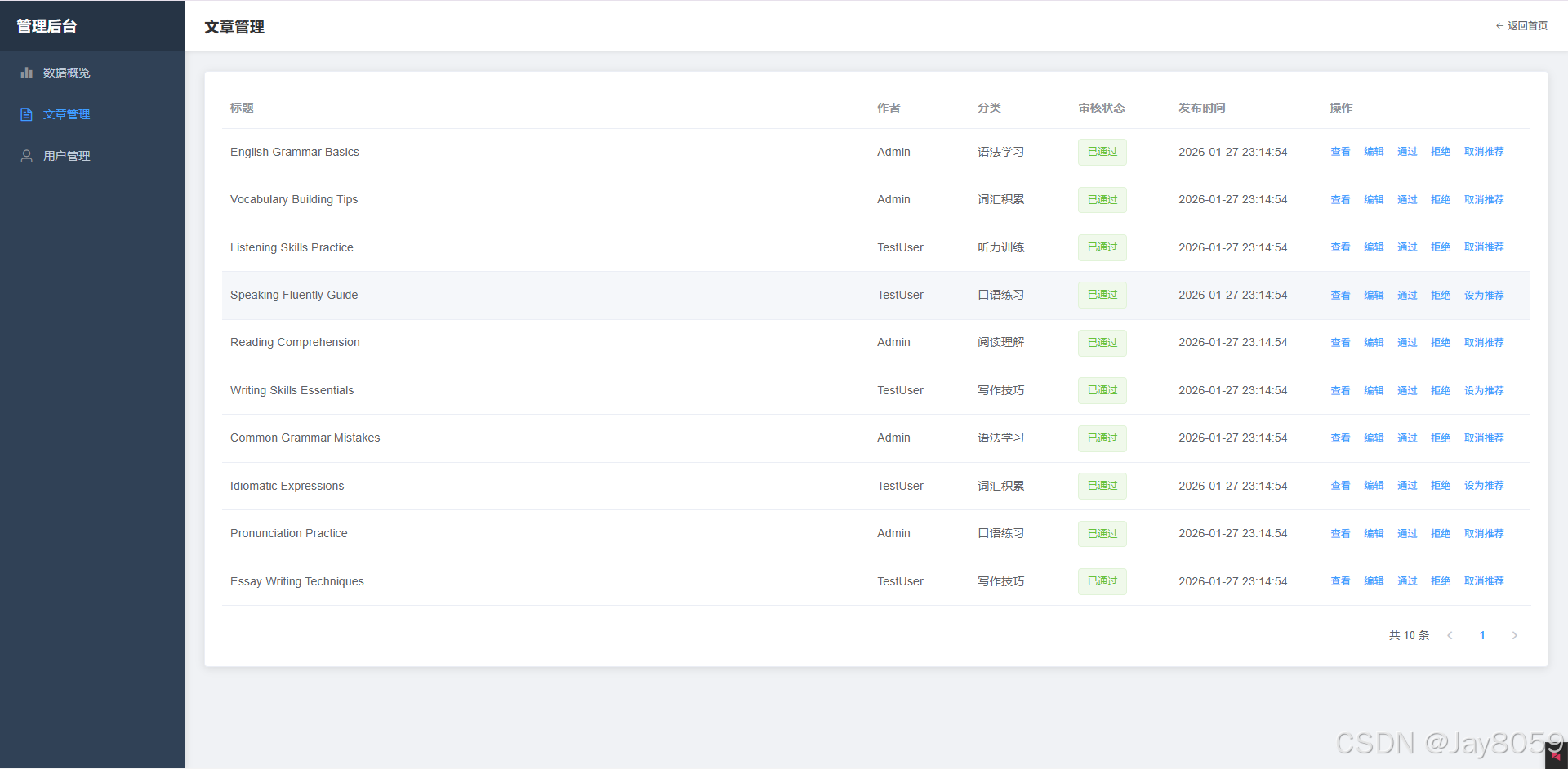Viewport: 1568px width, 769px height.
Task: Reject Writing Skills Essentials article (拒绝)
Action: pos(1441,390)
